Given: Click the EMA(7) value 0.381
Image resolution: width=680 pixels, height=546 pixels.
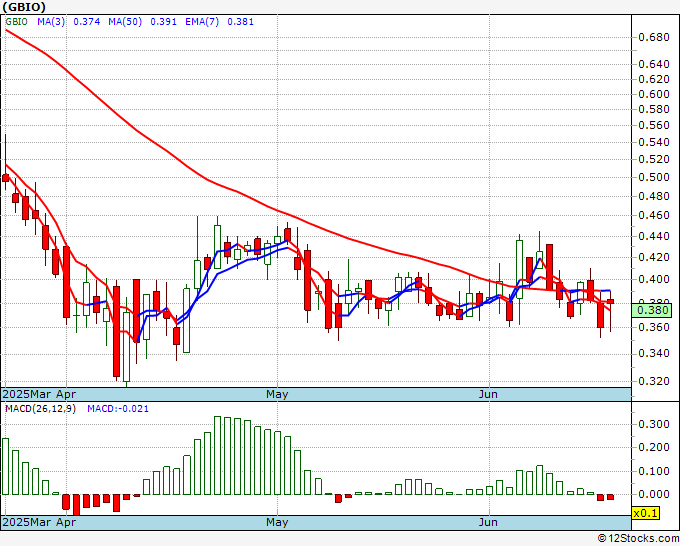Looking at the screenshot, I should 241,22.
